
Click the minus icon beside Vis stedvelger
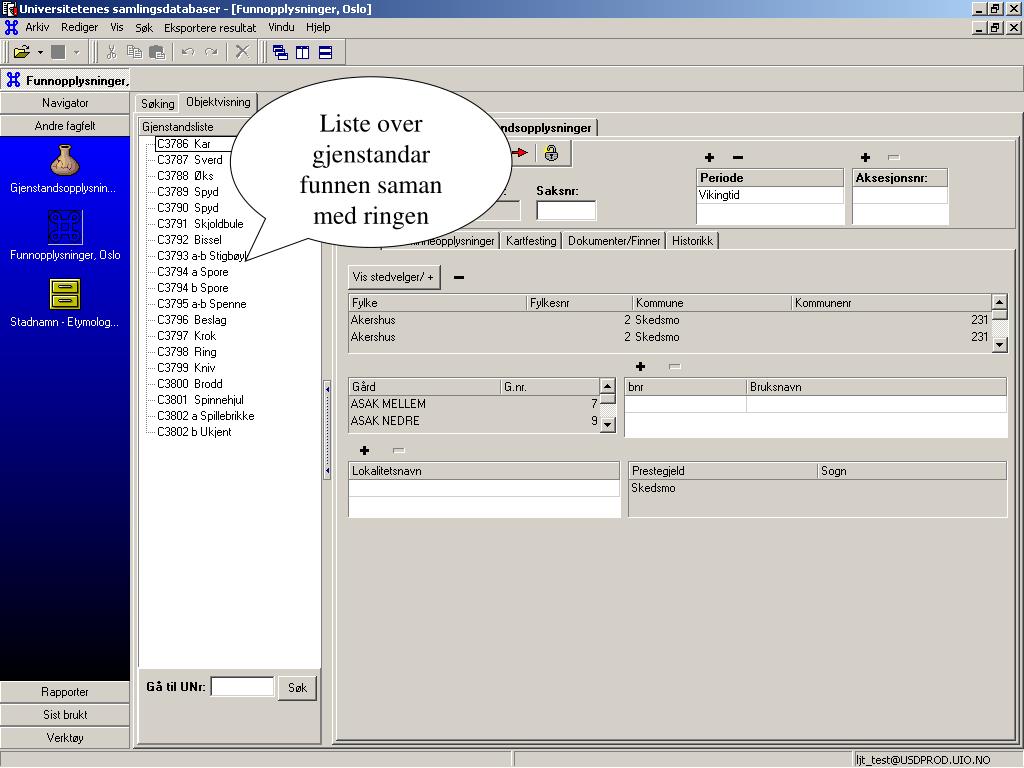tap(458, 278)
